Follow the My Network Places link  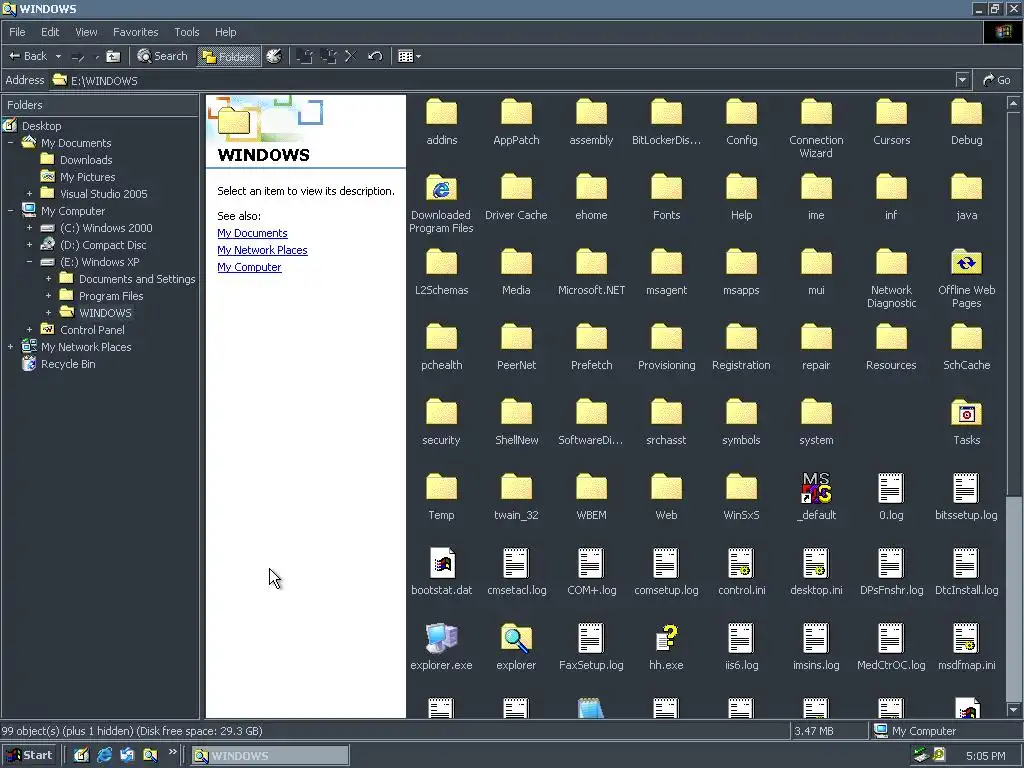(x=262, y=250)
